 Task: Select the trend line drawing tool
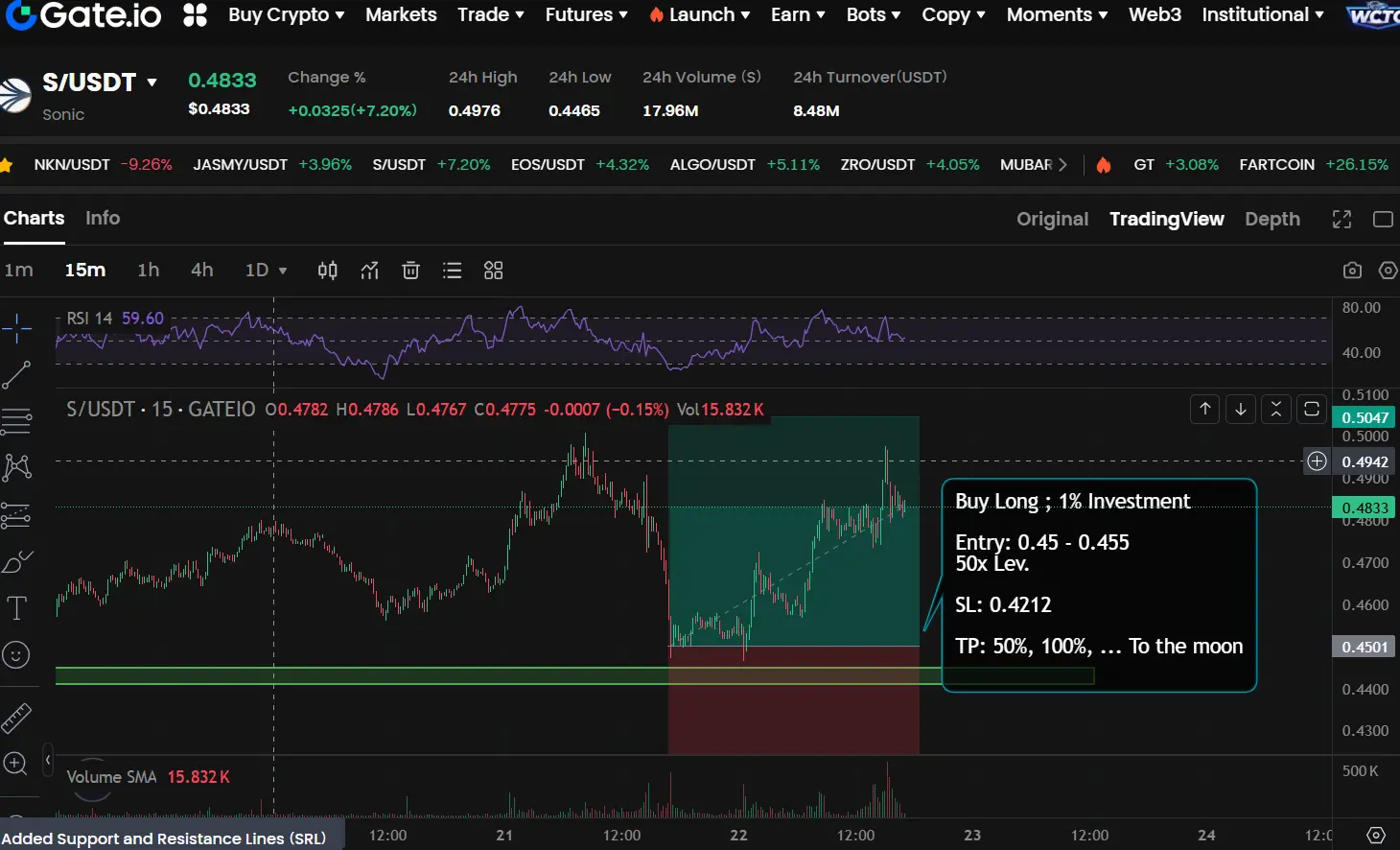(16, 374)
